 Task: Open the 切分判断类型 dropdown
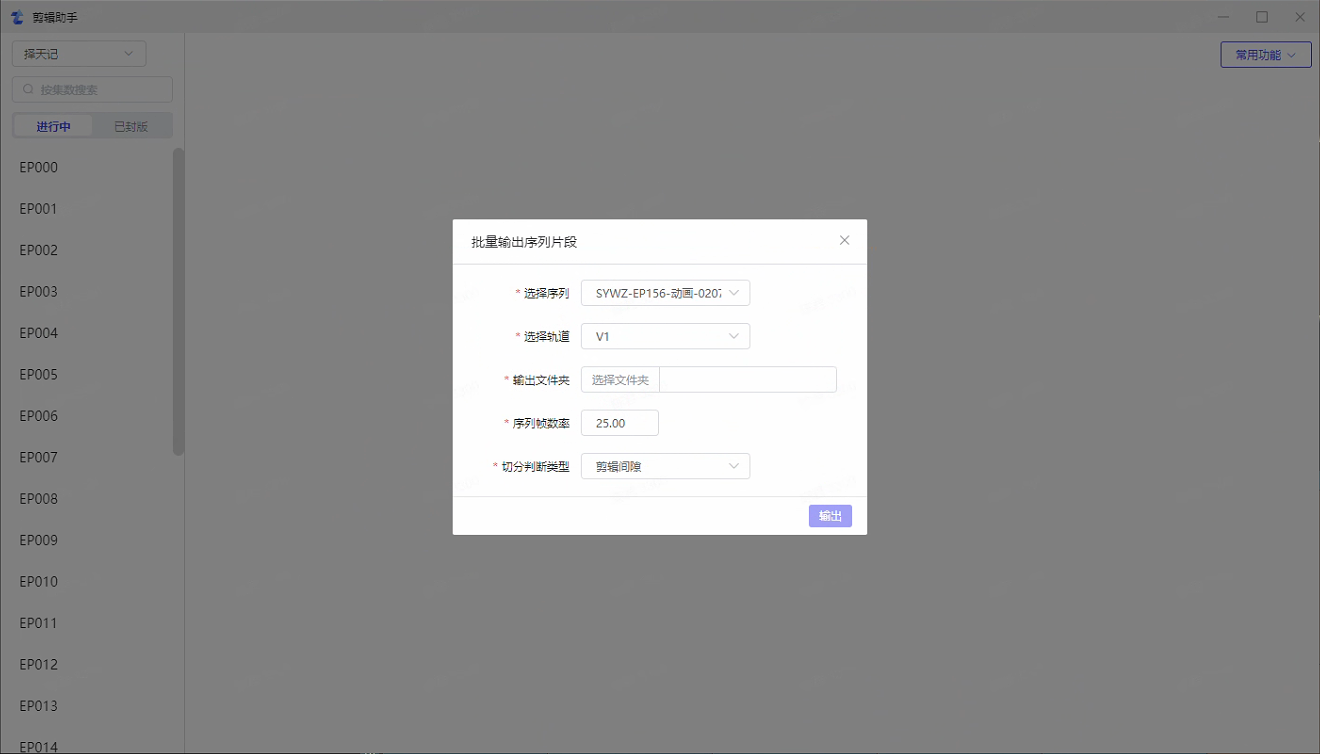[x=665, y=466]
